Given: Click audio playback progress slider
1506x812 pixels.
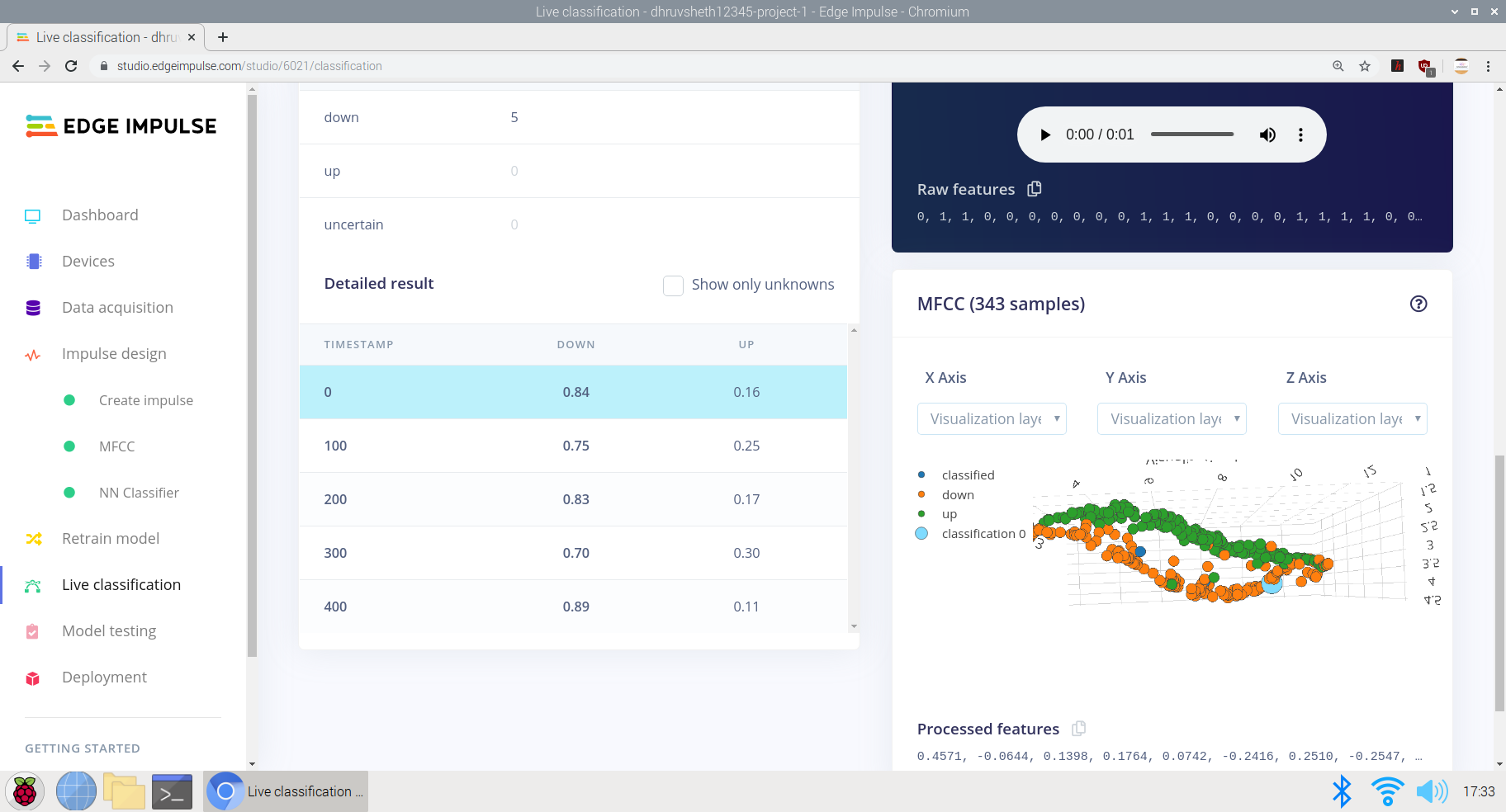Looking at the screenshot, I should point(1191,135).
